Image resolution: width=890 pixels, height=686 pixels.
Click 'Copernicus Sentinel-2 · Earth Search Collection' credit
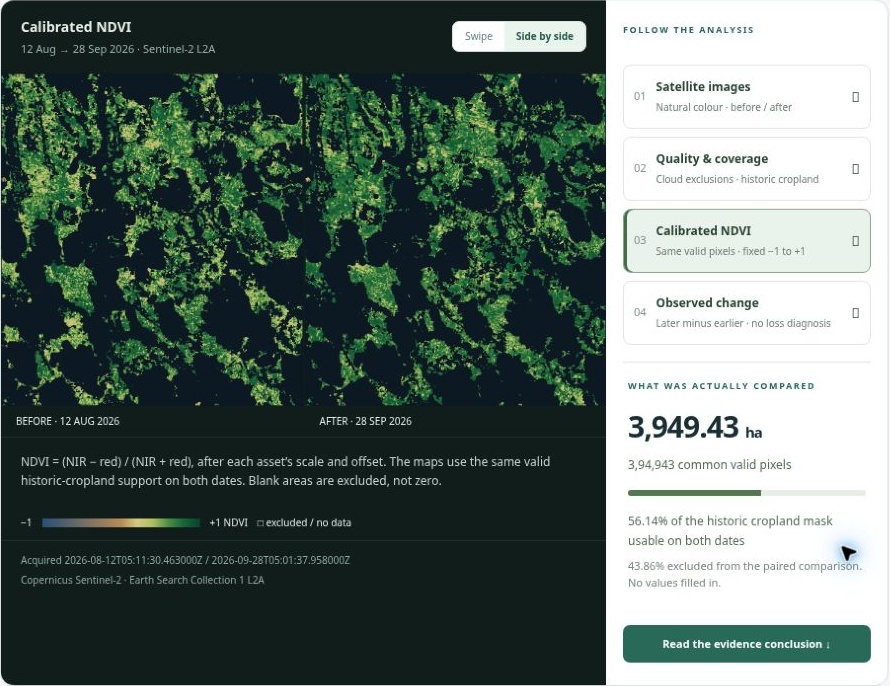(142, 580)
